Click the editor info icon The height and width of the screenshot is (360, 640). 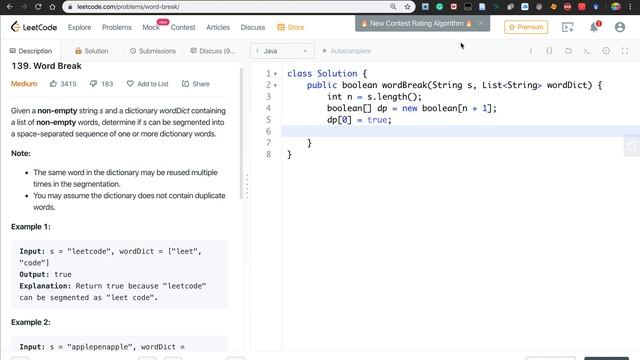coord(531,51)
